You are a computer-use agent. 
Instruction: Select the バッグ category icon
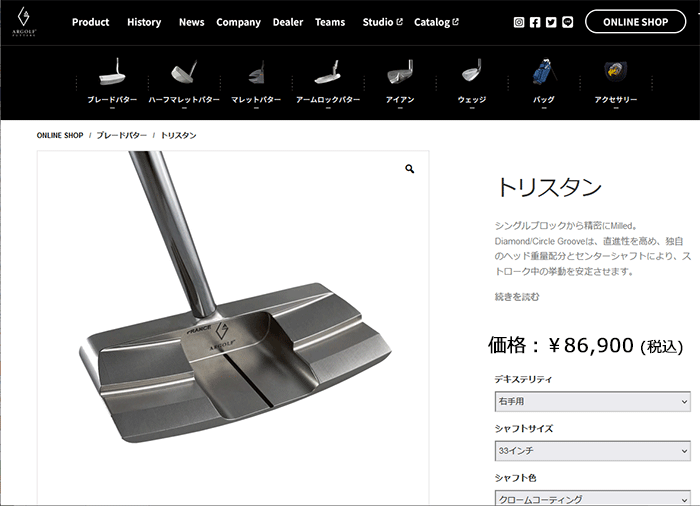[x=544, y=71]
